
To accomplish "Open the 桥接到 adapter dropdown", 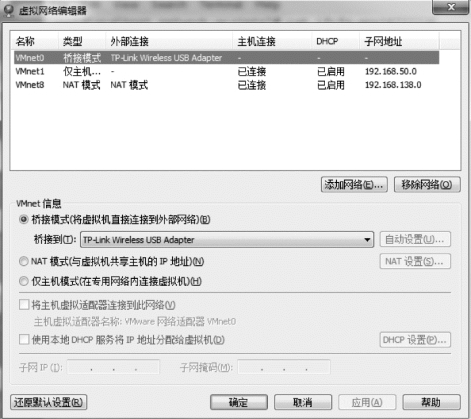I will (227, 240).
